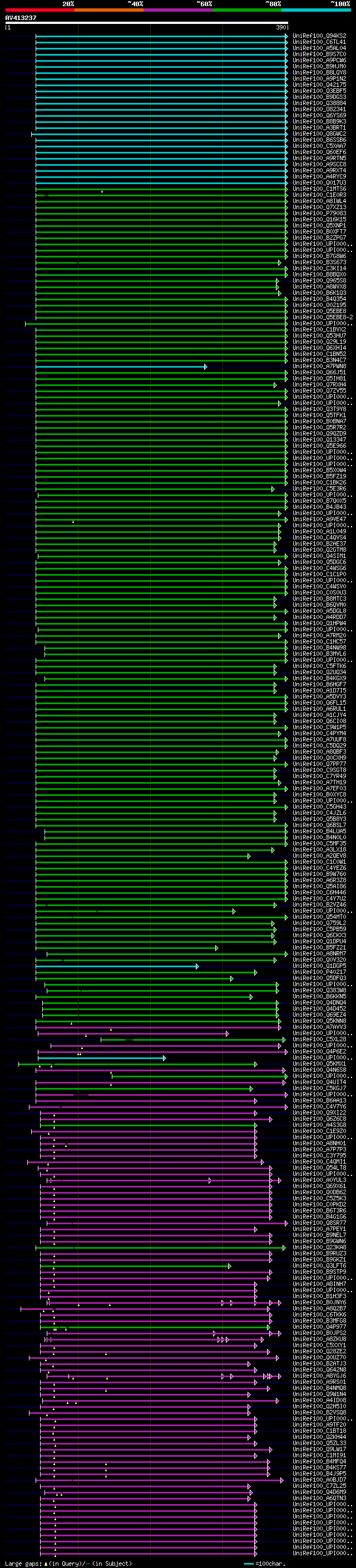The width and height of the screenshot is (356, 1568).
Task: Open hit UniRef100_Q94KS2
Action: pyautogui.click(x=319, y=36)
